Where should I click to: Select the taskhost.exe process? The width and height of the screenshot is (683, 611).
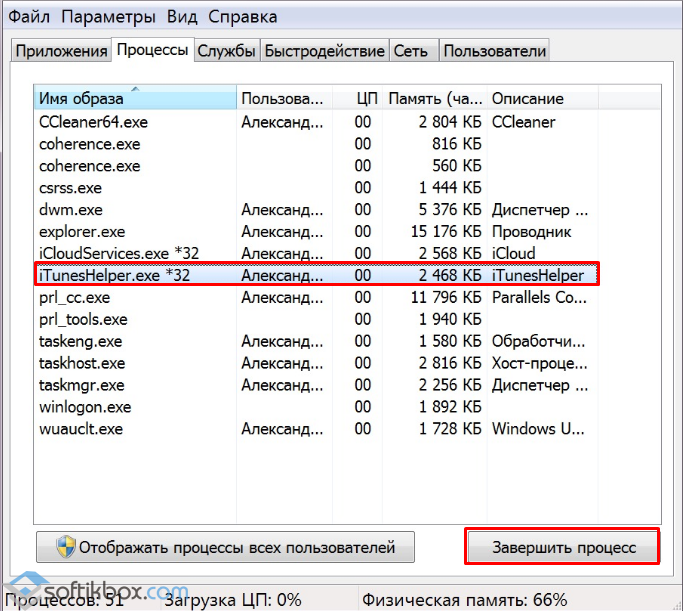[317, 363]
